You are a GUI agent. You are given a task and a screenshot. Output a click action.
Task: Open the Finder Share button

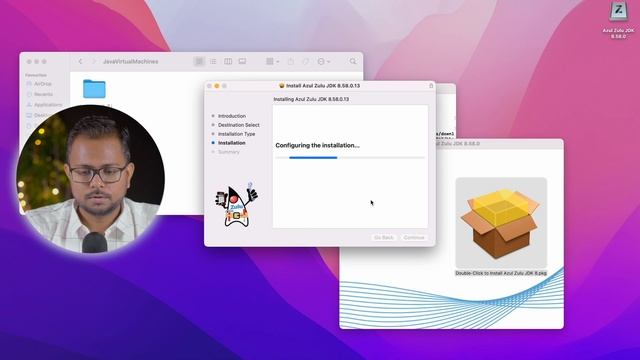[x=291, y=61]
